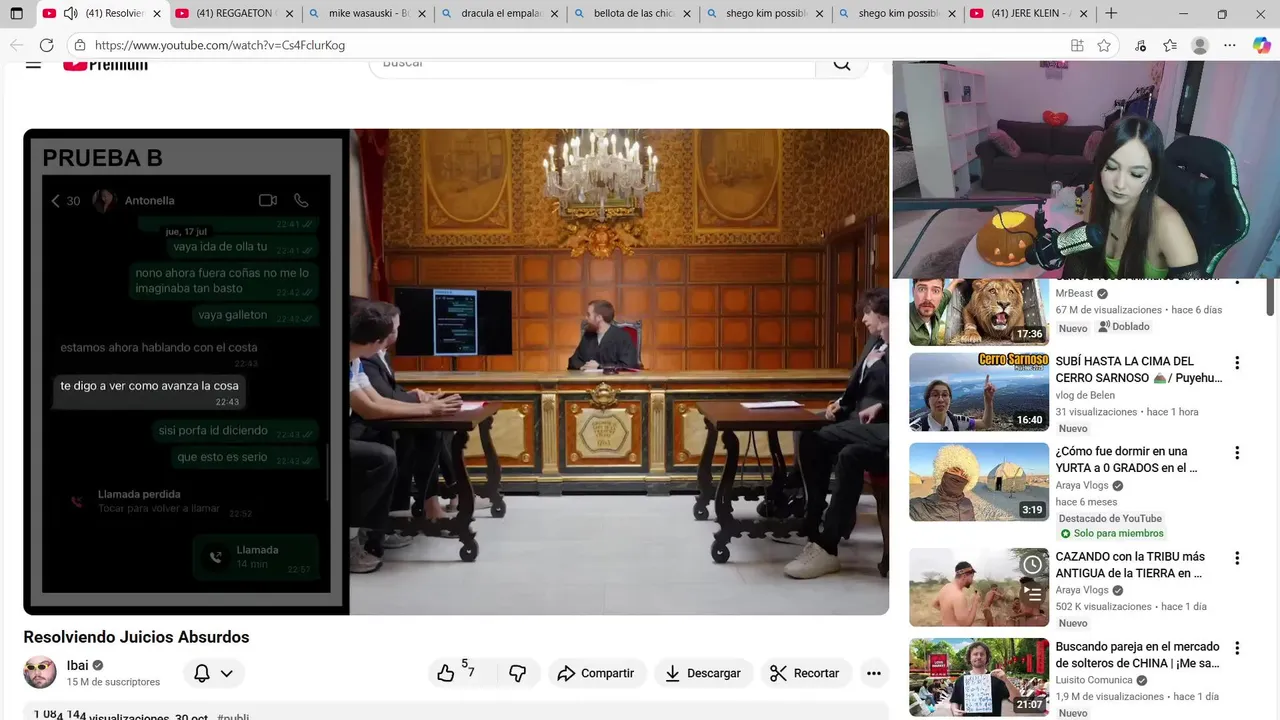Open SUBÍ HASTA LA CIMA video title
Screen dimensions: 1280x720
coord(1138,369)
